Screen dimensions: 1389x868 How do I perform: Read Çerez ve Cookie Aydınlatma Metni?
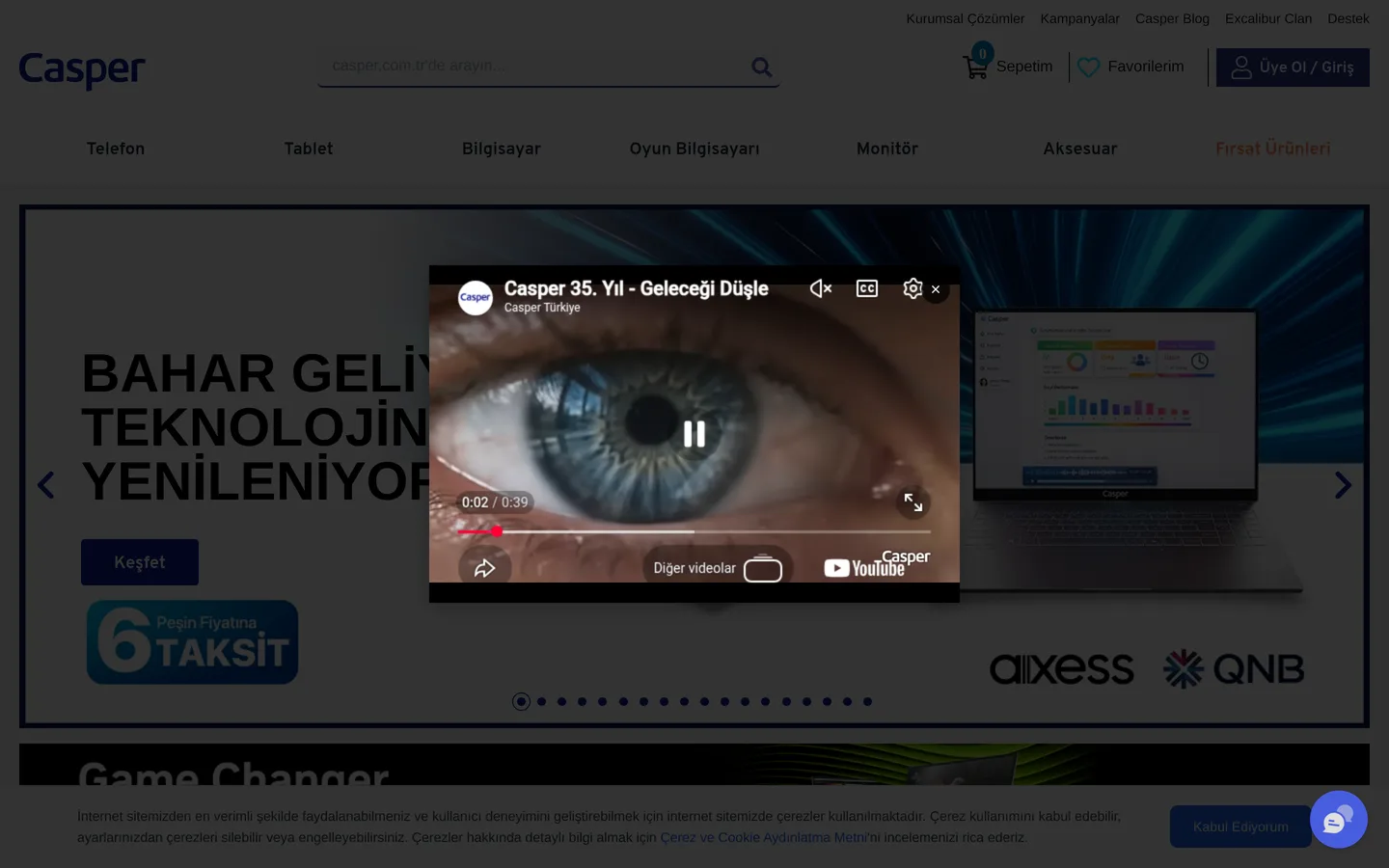tap(764, 837)
